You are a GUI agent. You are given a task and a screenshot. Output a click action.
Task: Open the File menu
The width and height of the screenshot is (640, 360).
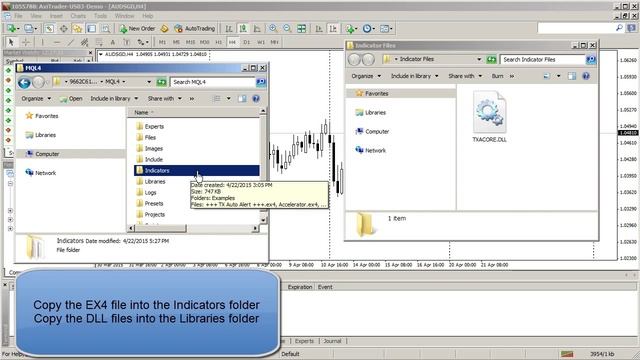pos(18,16)
